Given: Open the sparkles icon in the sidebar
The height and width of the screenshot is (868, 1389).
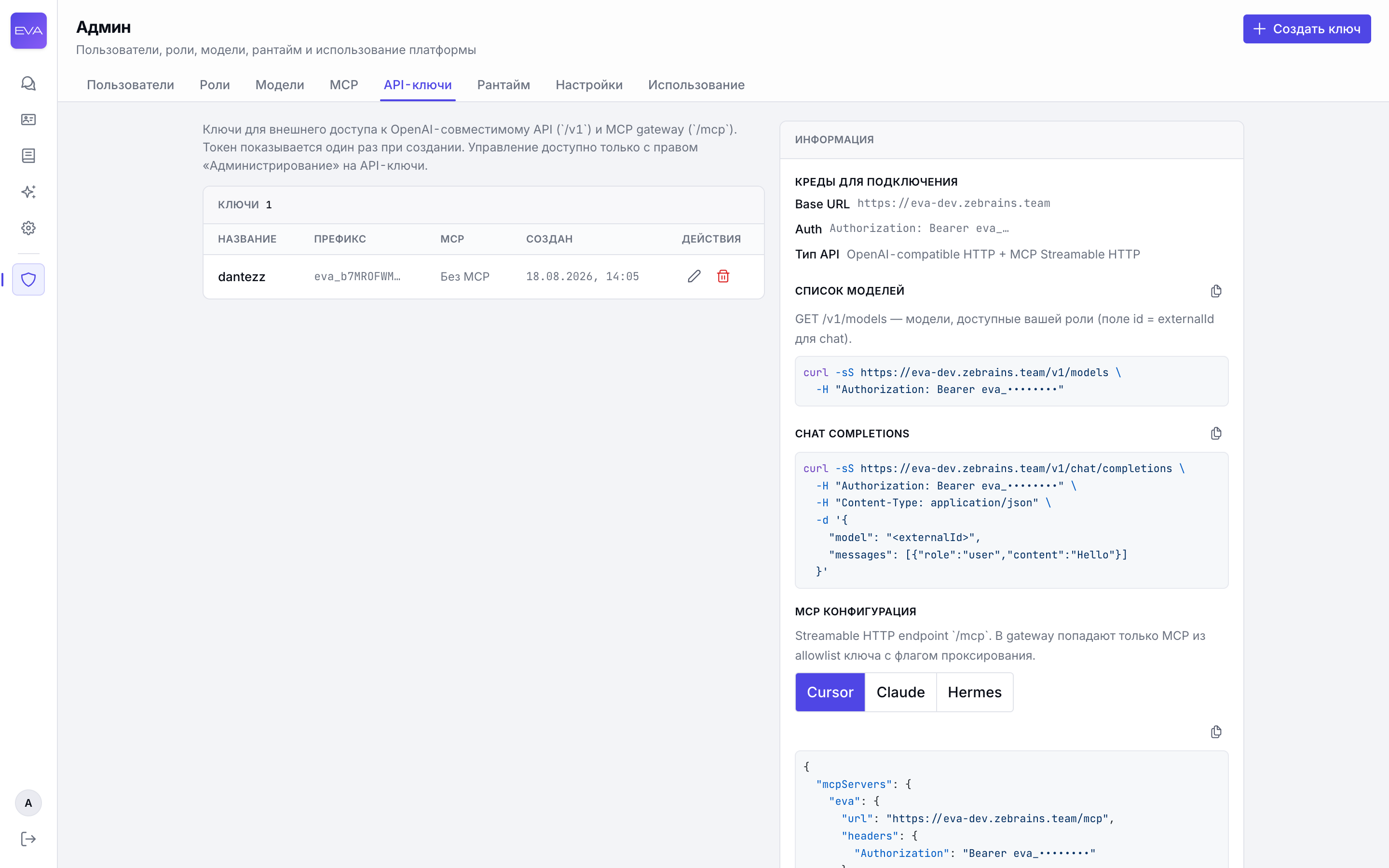Looking at the screenshot, I should coord(28,192).
